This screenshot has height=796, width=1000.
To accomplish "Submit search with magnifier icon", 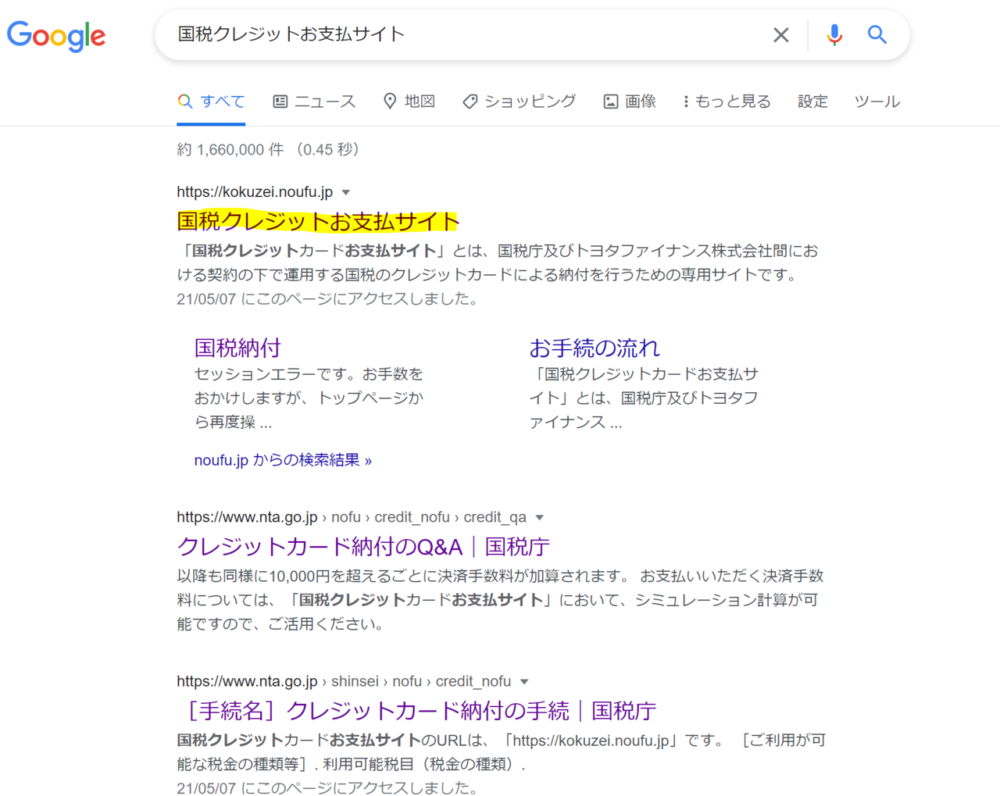I will [x=877, y=34].
